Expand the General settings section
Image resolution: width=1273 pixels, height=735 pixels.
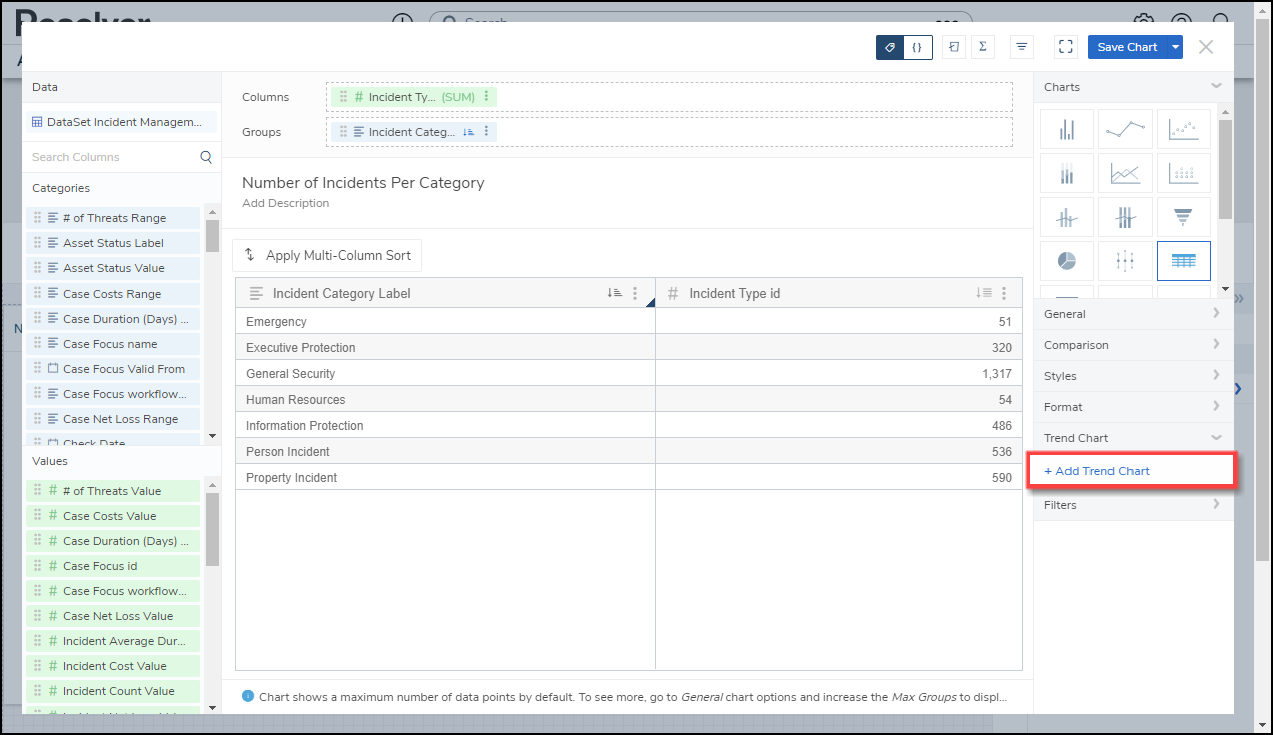coord(1132,314)
